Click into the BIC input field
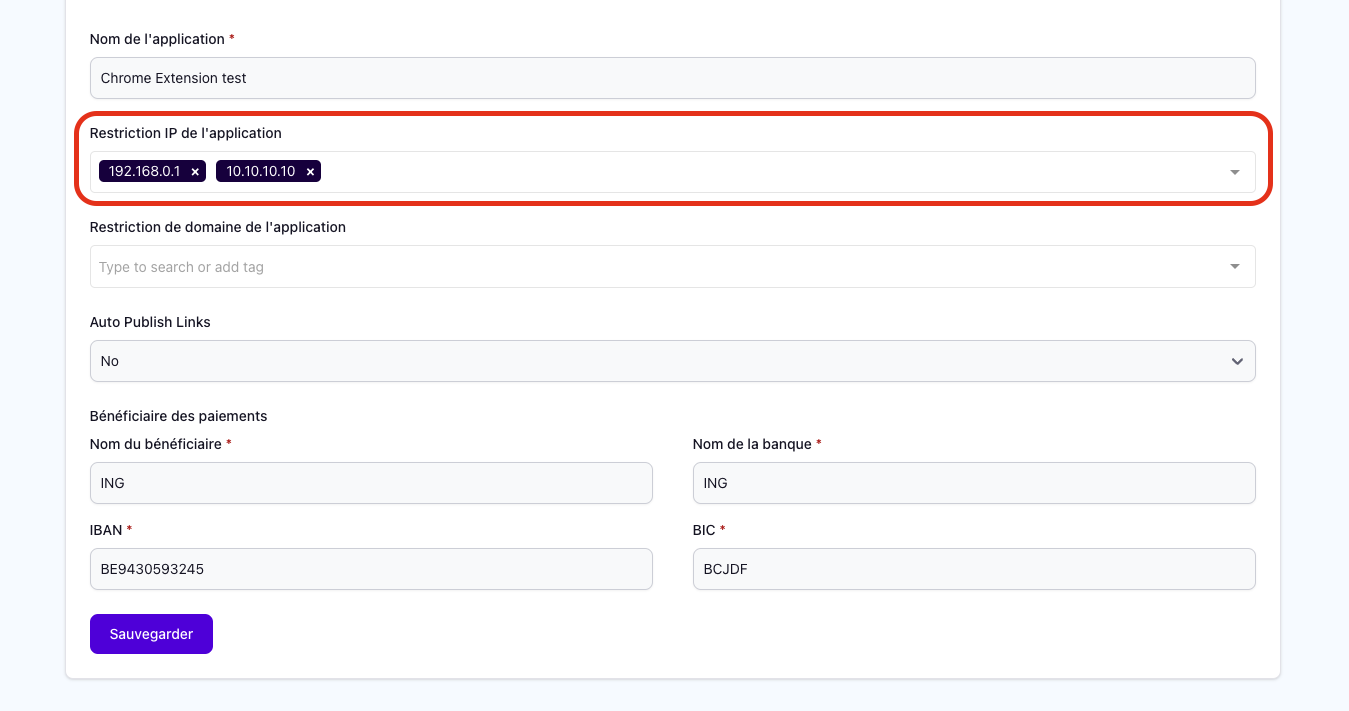This screenshot has width=1349, height=711. [973, 569]
